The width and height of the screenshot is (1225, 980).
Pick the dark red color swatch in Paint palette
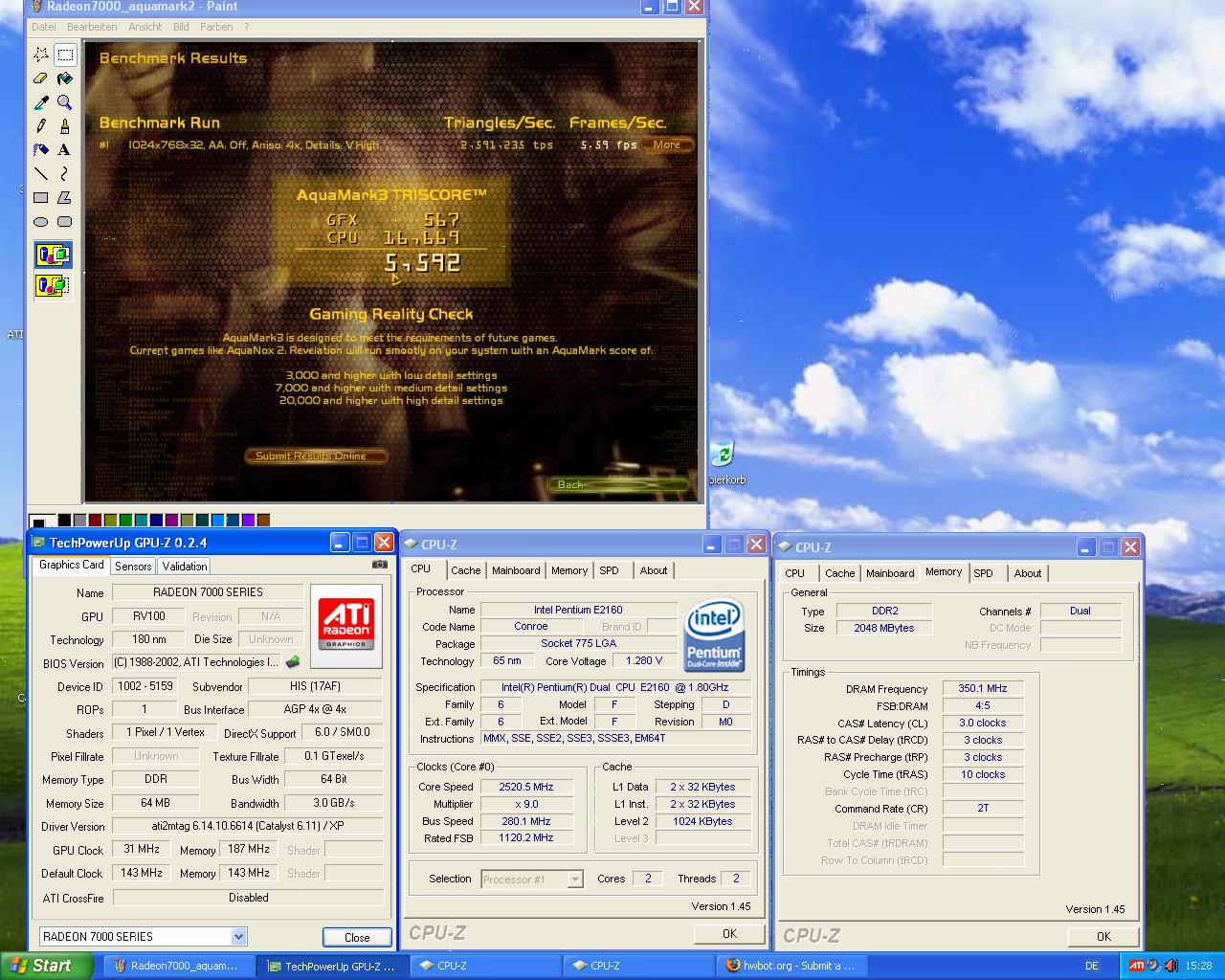click(x=95, y=520)
